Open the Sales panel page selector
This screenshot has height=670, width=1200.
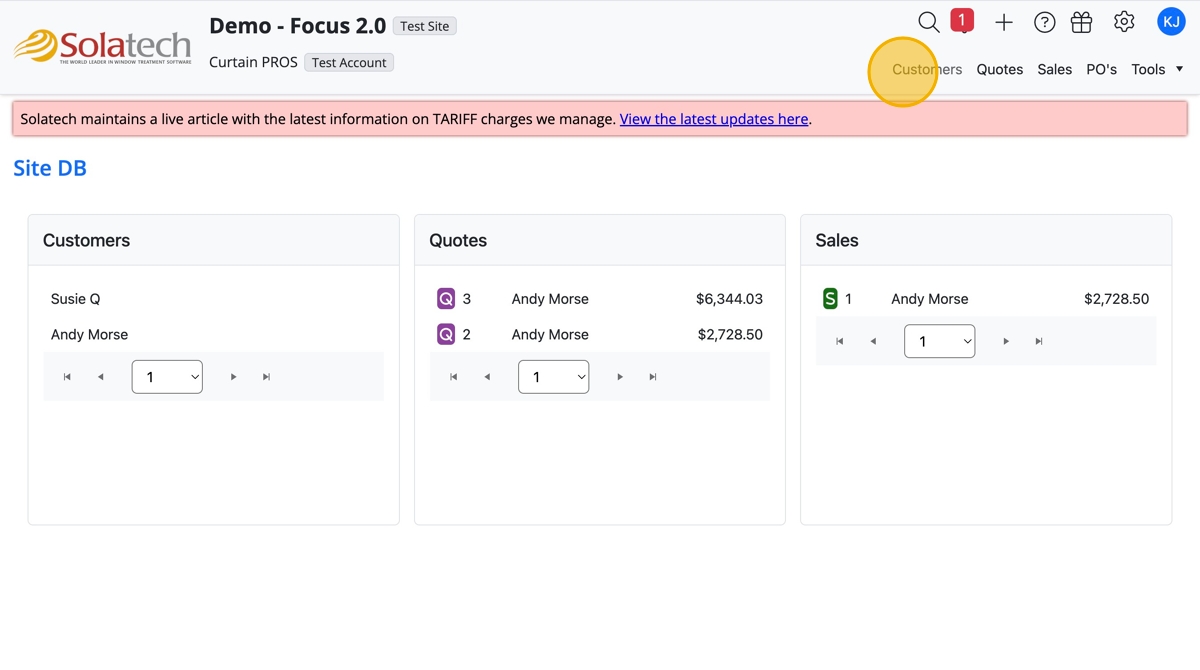(x=939, y=341)
